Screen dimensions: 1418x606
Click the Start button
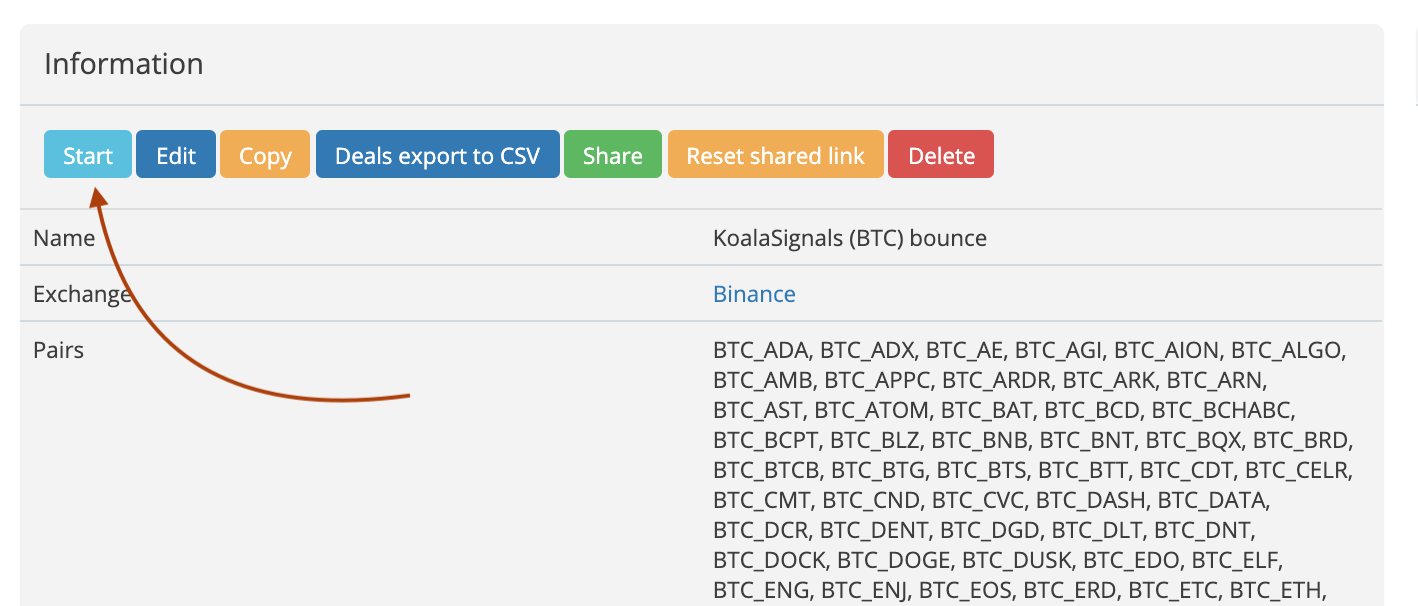[88, 155]
